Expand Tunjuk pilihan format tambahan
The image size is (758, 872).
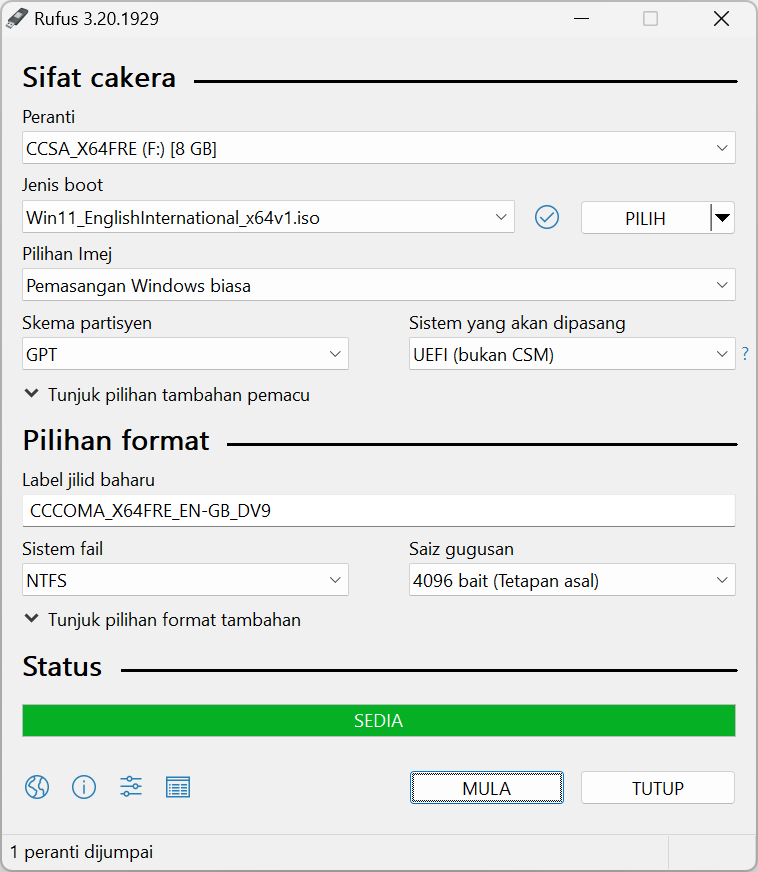coord(163,620)
